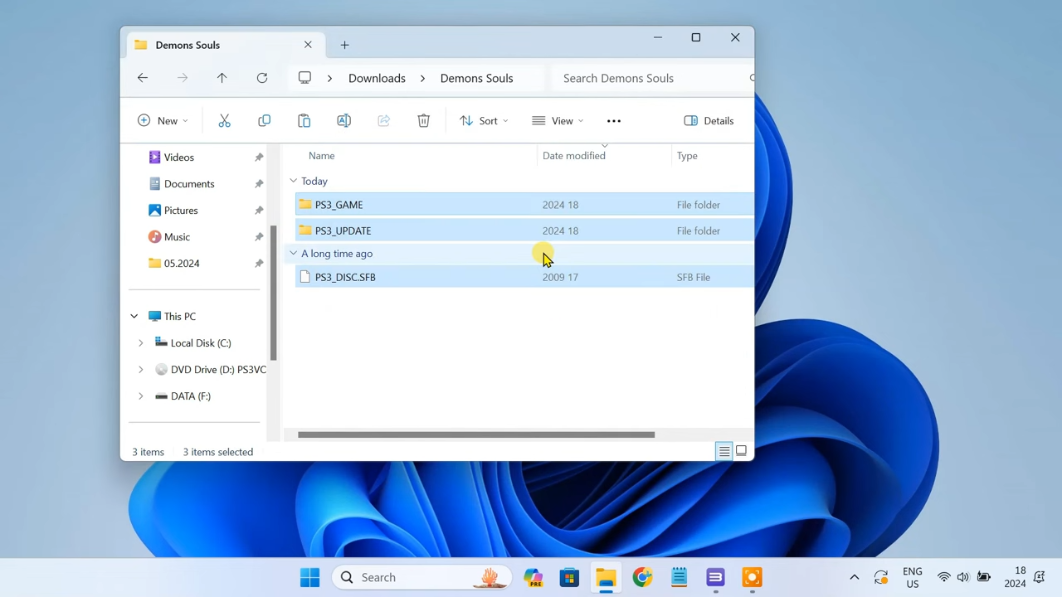Click the PC monitor icon in address bar

tap(305, 78)
